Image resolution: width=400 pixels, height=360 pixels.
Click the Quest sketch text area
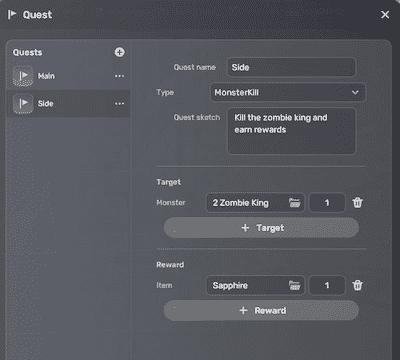[x=292, y=131]
